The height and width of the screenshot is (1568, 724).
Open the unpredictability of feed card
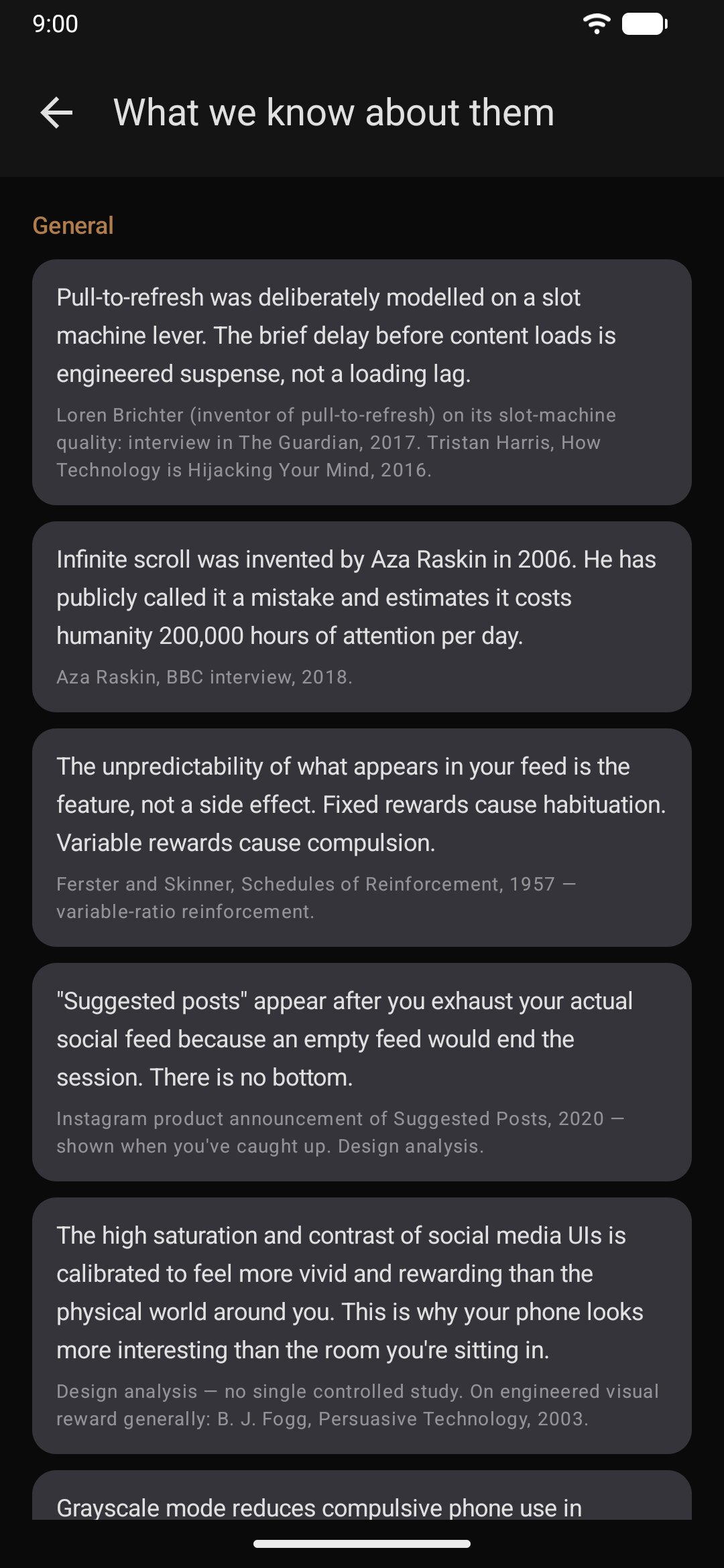pos(362,838)
